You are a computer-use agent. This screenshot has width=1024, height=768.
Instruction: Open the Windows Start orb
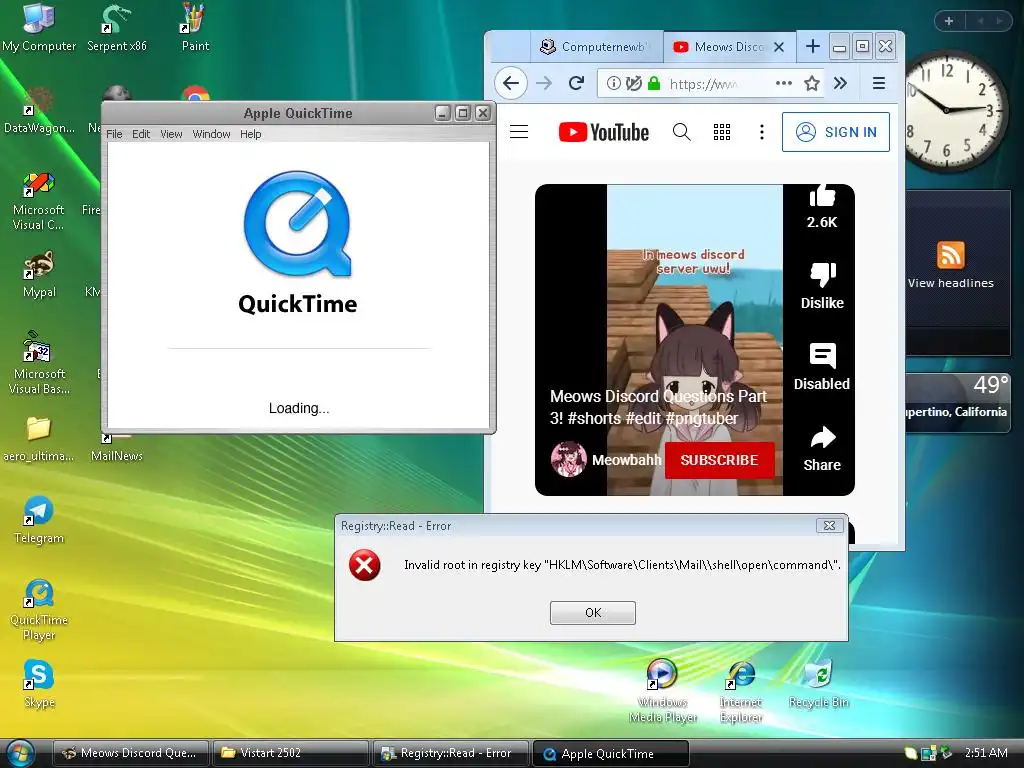coord(20,753)
